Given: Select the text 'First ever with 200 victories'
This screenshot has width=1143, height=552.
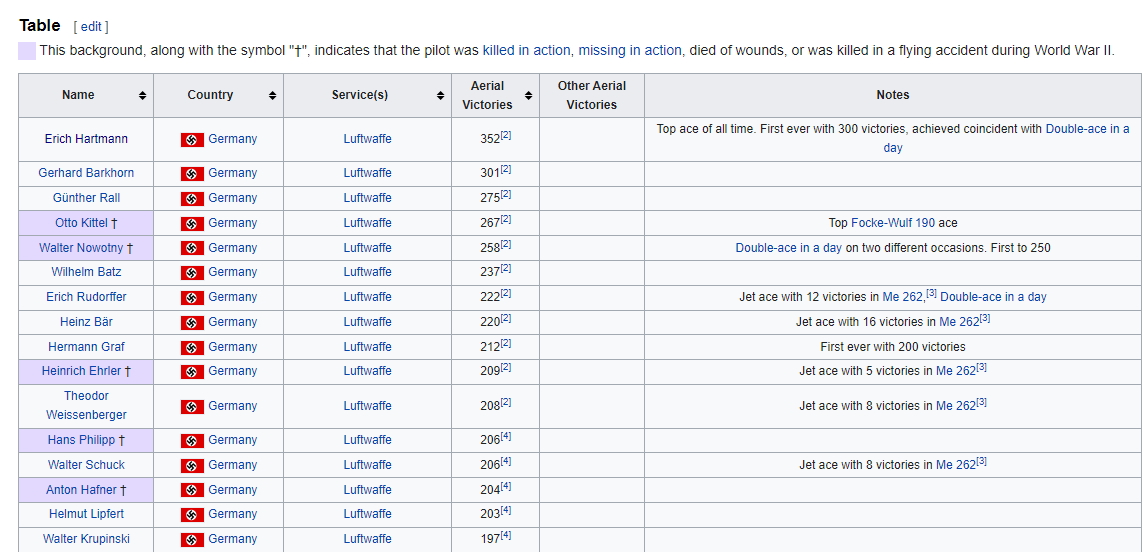Looking at the screenshot, I should tap(893, 346).
